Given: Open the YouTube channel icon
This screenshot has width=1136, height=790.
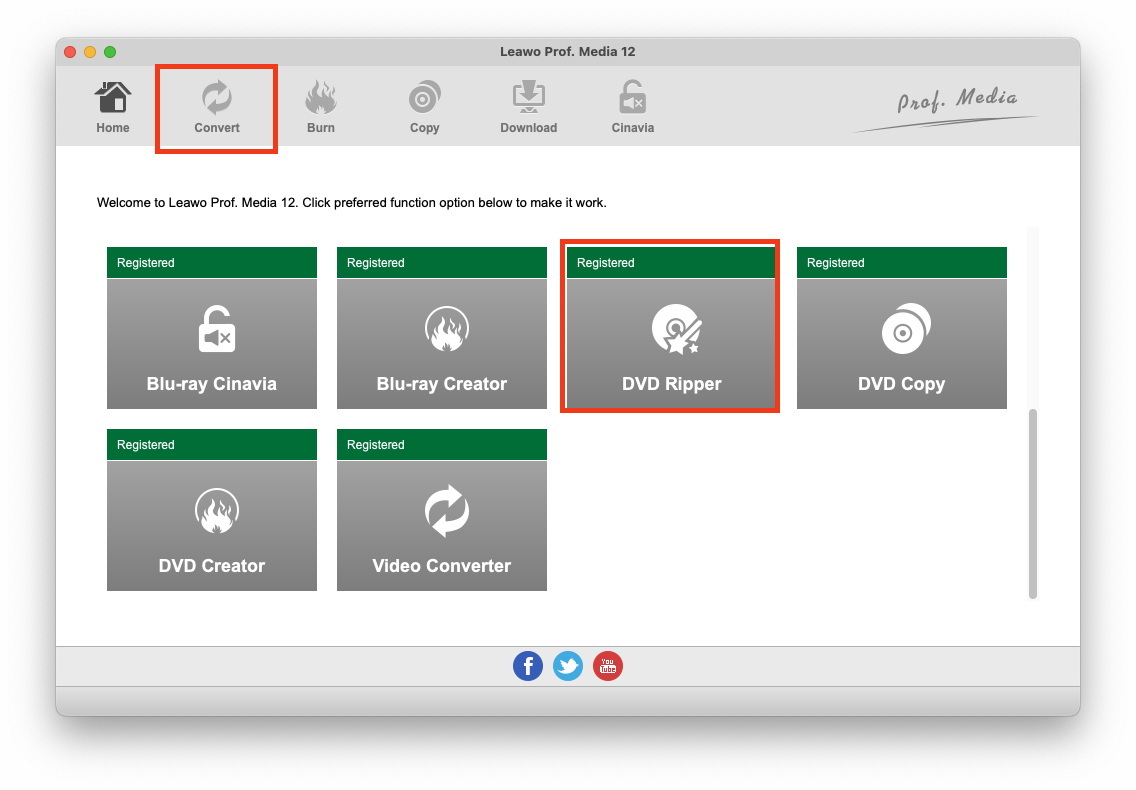Looking at the screenshot, I should point(608,666).
